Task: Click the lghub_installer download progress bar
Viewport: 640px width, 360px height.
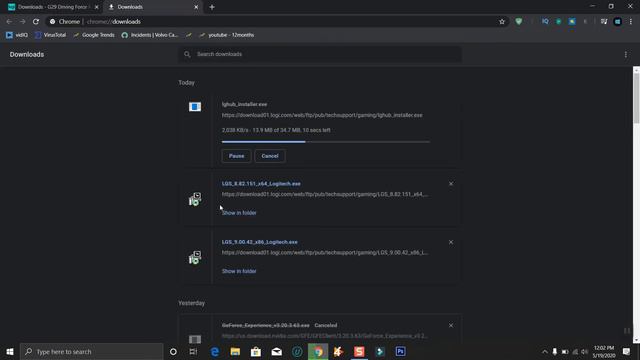Action: click(x=325, y=142)
